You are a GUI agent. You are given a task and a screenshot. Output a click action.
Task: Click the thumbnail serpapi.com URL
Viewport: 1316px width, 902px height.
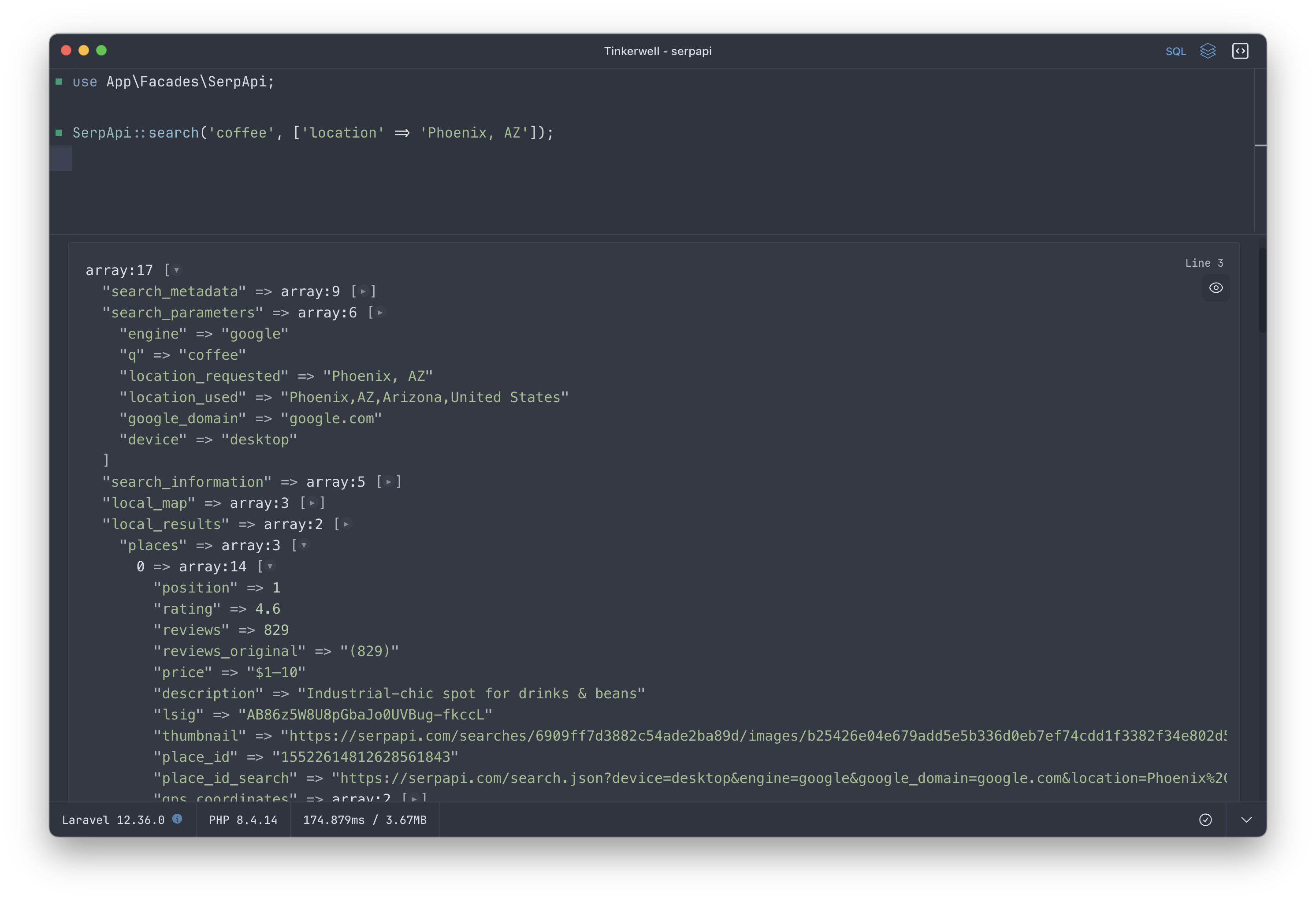click(753, 736)
